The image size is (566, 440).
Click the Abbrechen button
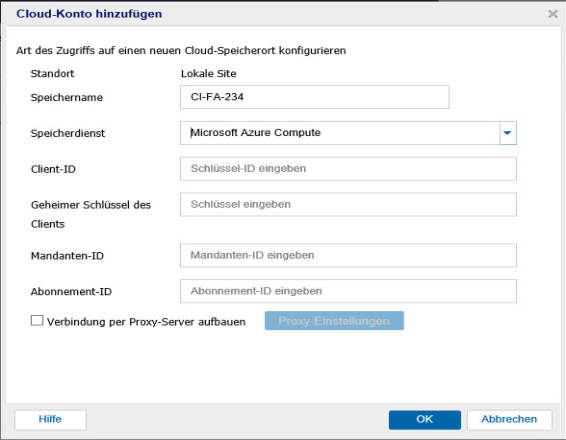509,419
